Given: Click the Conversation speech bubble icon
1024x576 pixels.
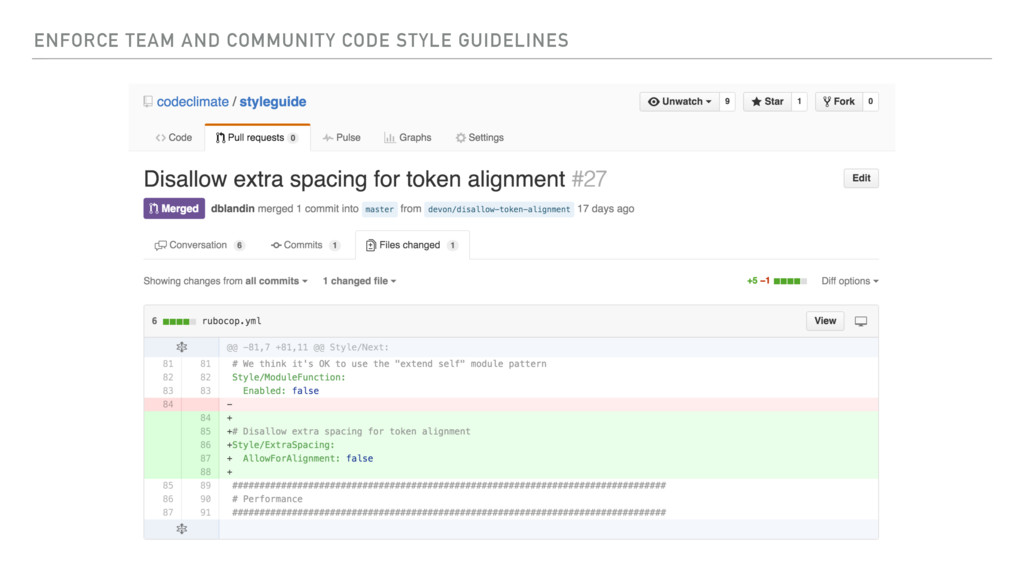Looking at the screenshot, I should pyautogui.click(x=160, y=246).
